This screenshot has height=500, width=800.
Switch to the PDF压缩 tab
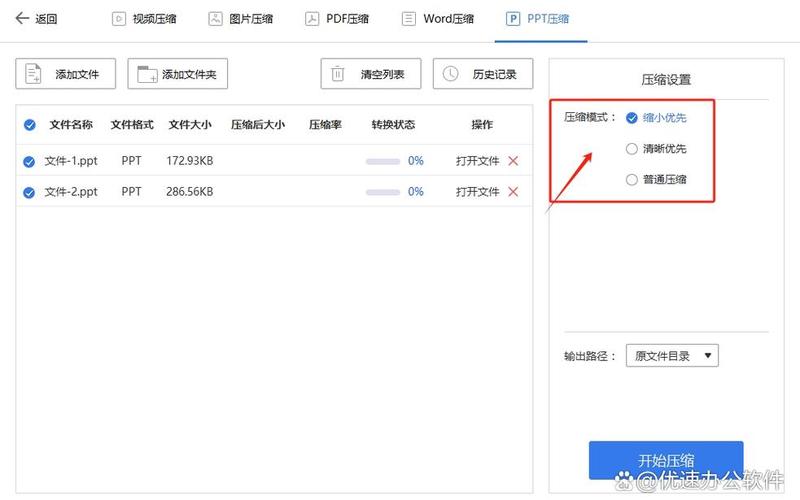click(337, 19)
